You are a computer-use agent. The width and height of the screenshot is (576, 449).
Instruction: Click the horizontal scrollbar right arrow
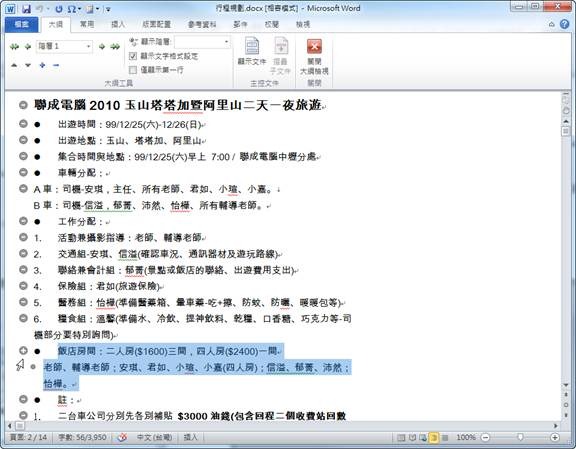[556, 426]
